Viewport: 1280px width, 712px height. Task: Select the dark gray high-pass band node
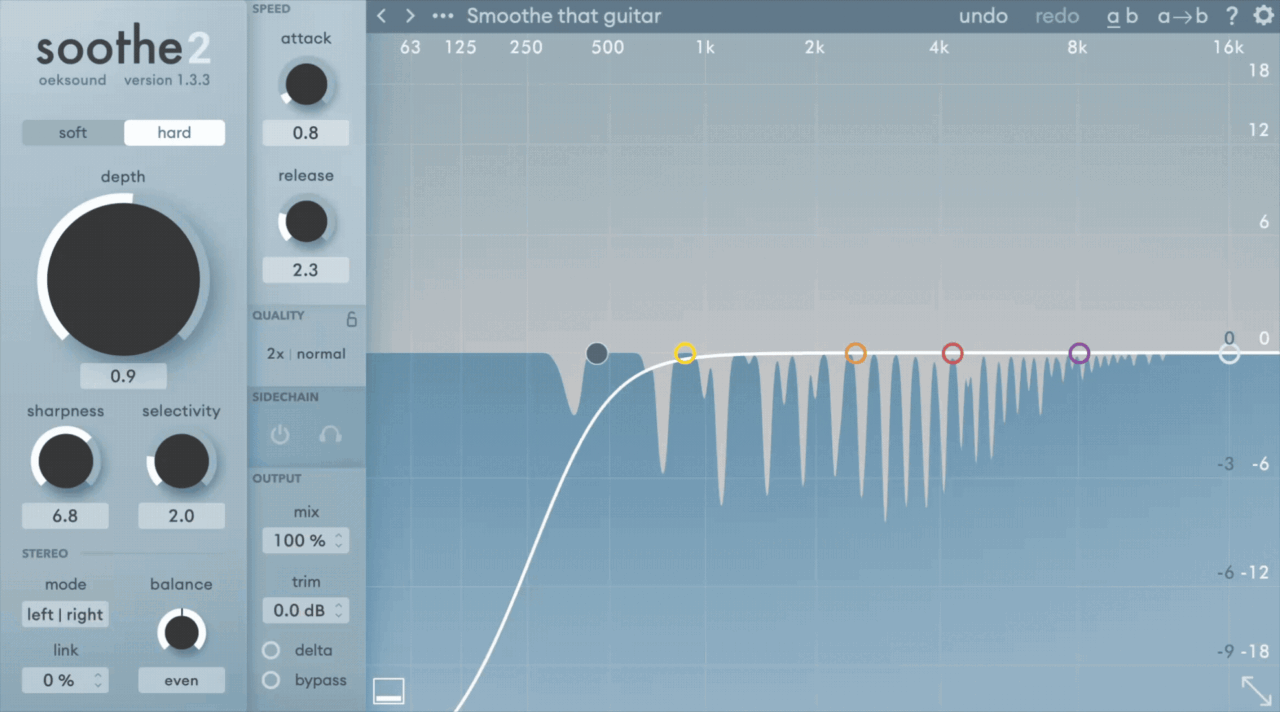597,353
